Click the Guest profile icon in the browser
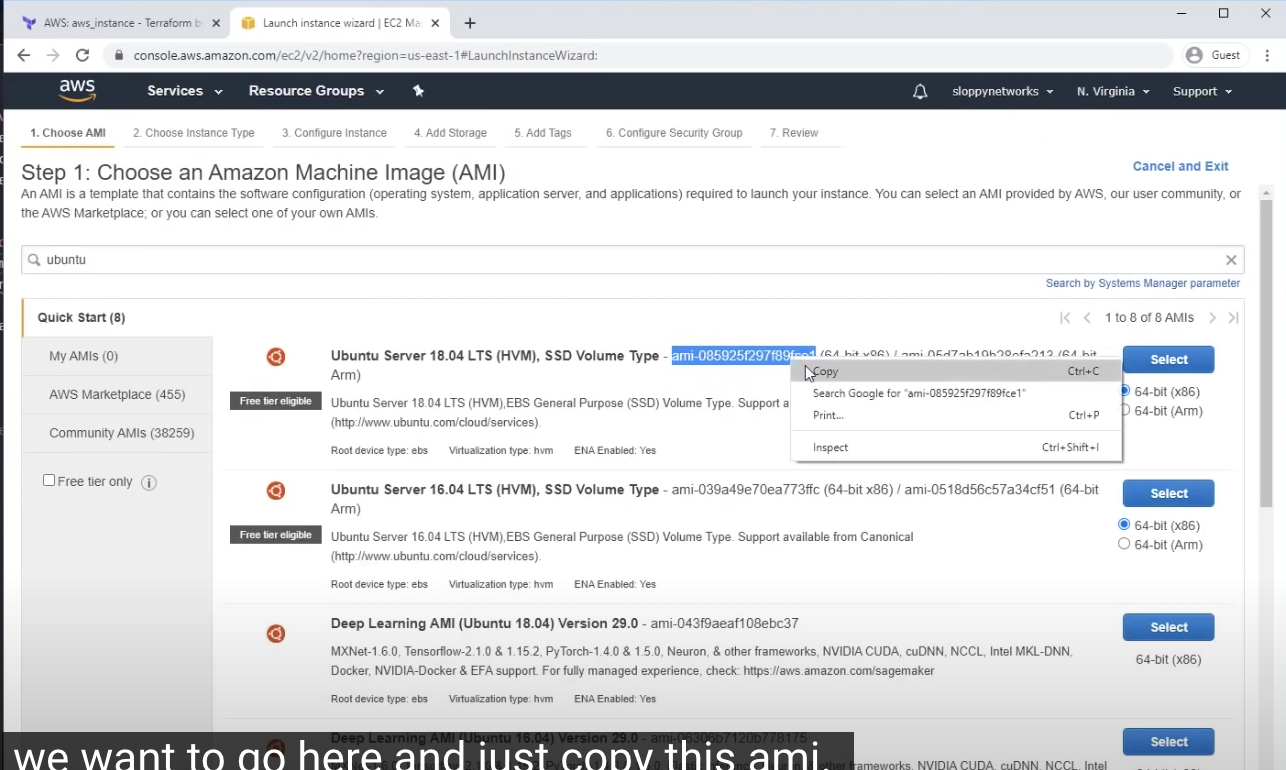The width and height of the screenshot is (1286, 770). coord(1197,55)
